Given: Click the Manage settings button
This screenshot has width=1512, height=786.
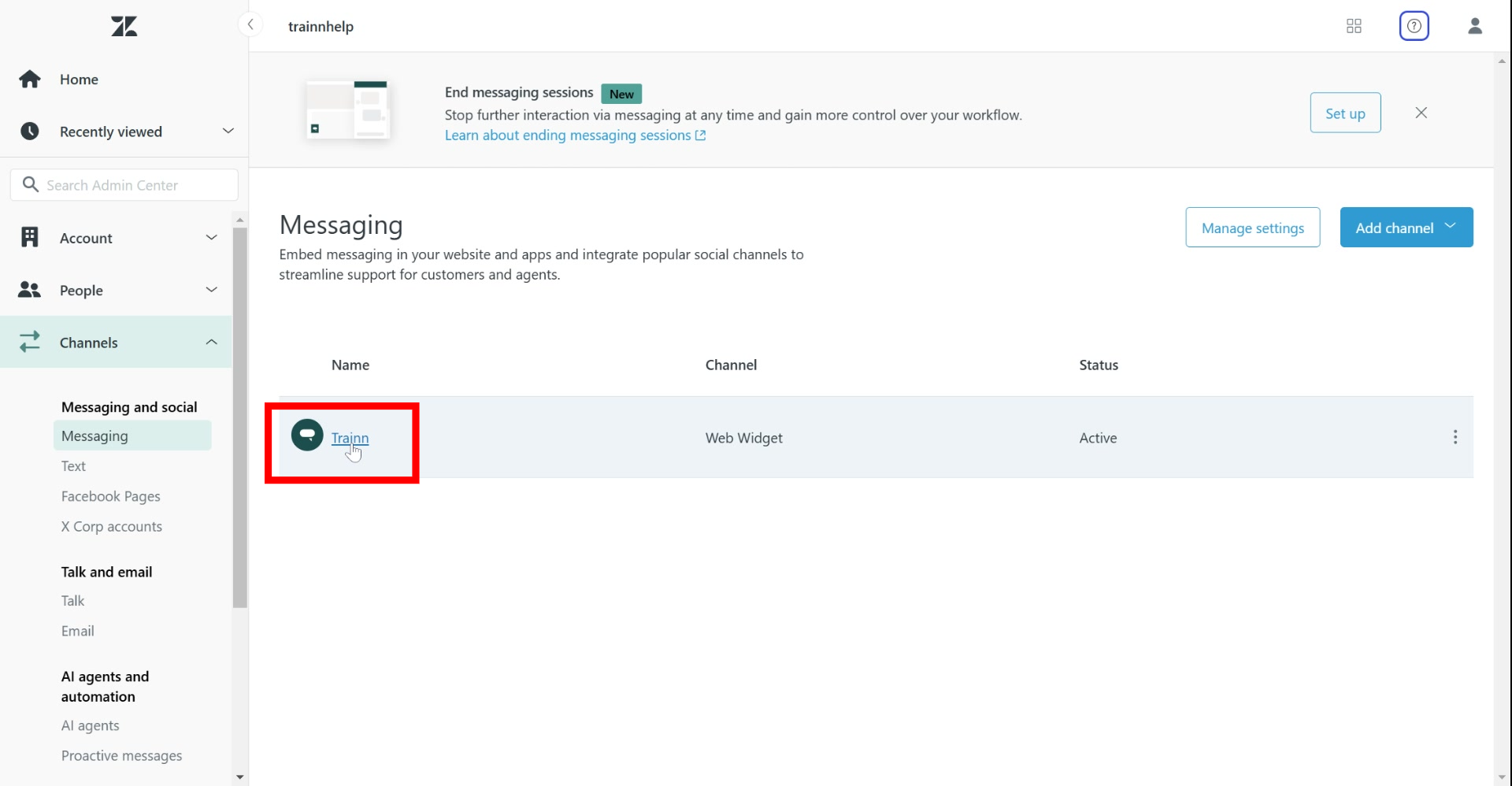Looking at the screenshot, I should click(x=1252, y=228).
